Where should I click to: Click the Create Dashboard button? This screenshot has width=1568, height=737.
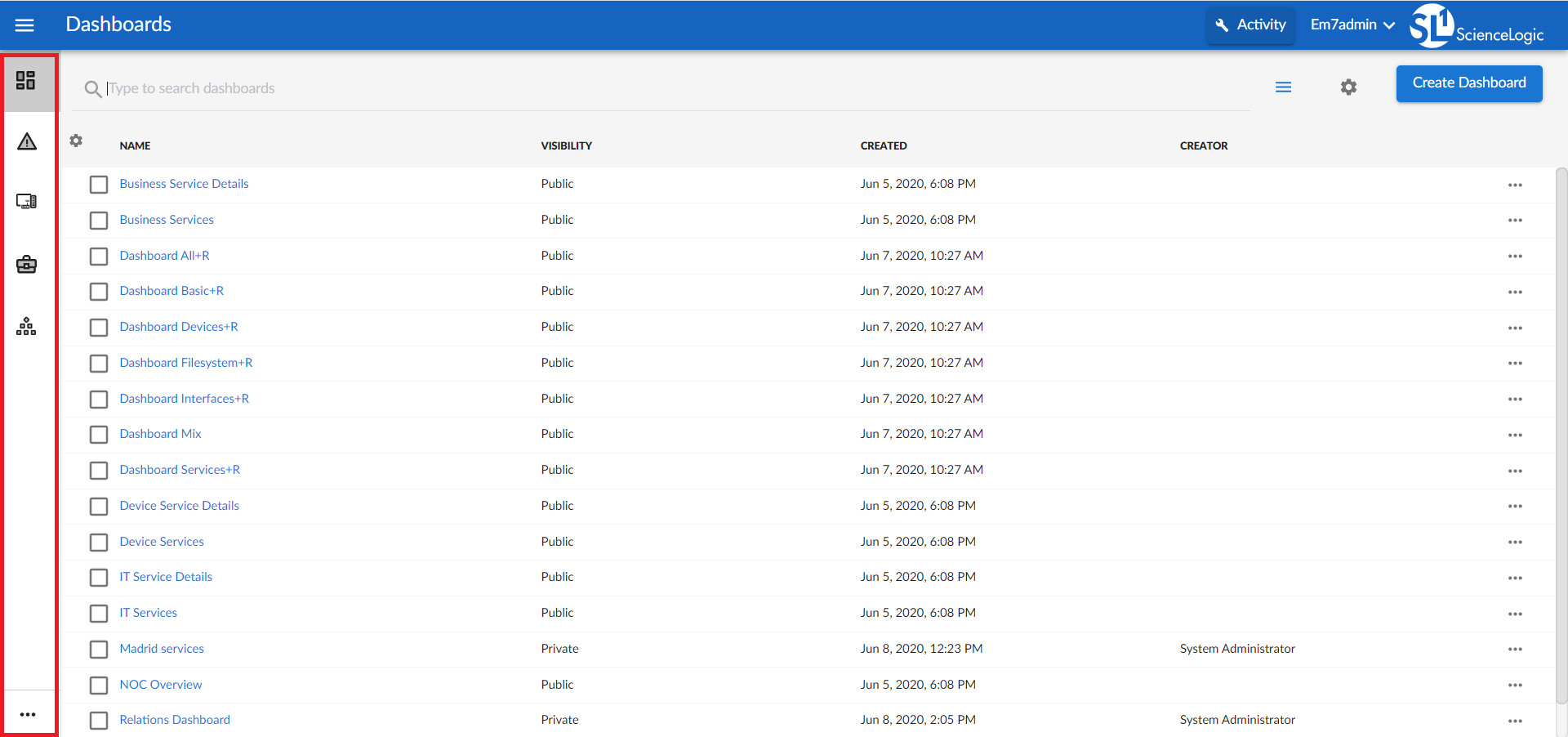coord(1468,83)
